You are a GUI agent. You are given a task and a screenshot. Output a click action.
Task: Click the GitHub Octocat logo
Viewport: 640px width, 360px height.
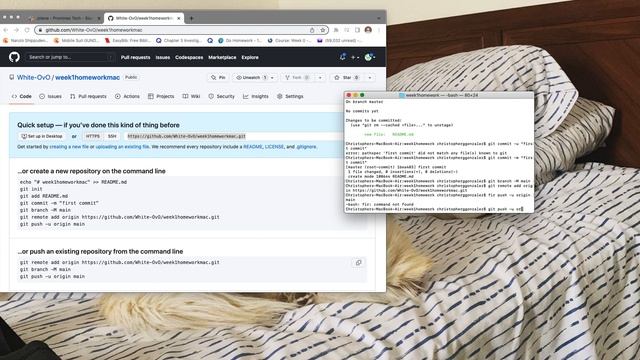click(14, 57)
